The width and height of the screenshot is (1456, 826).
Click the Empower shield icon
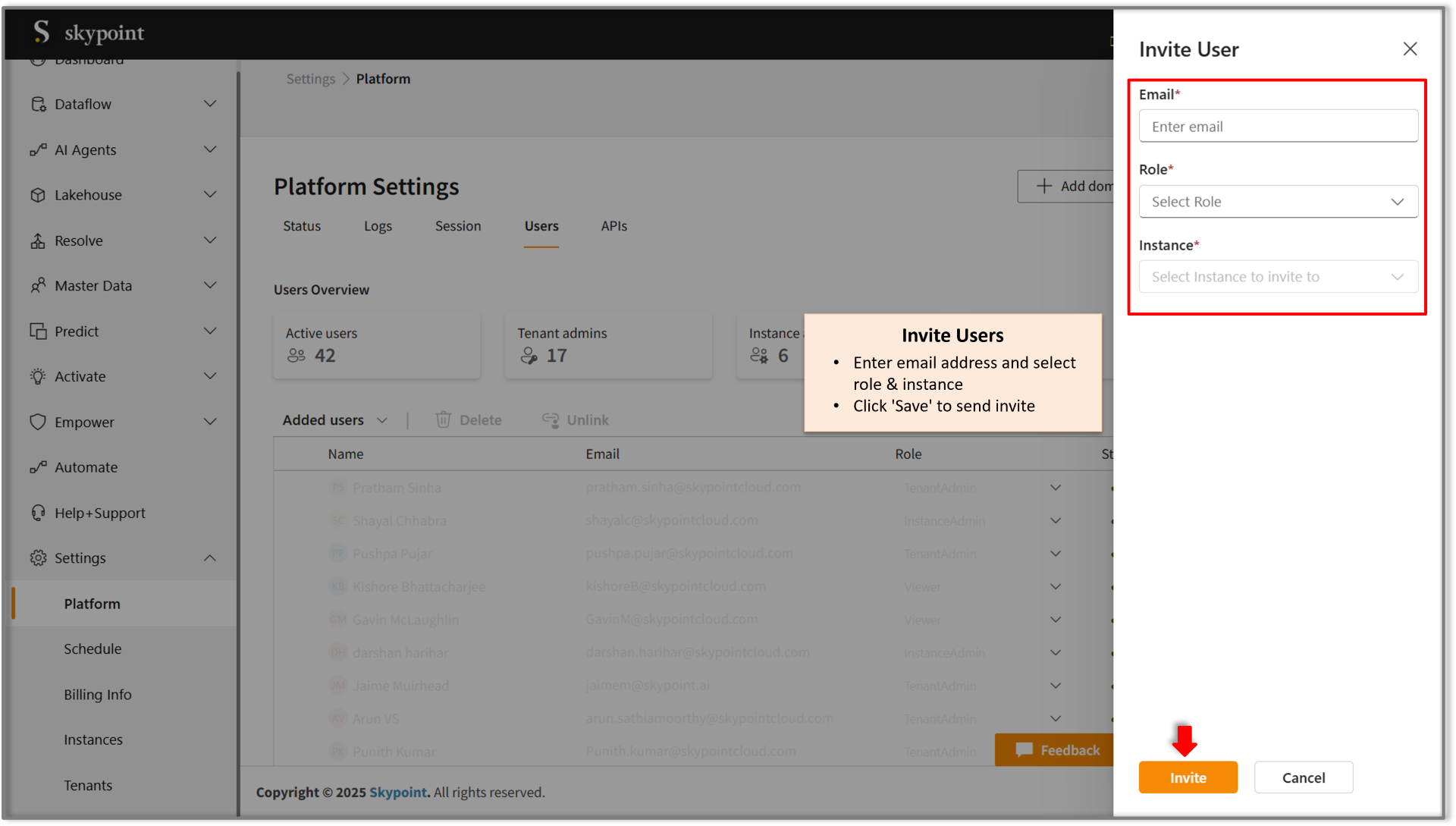pyautogui.click(x=39, y=422)
